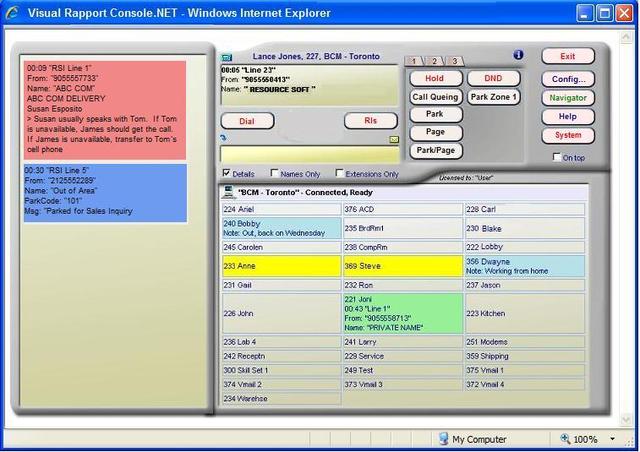This screenshot has height=452, width=640.
Task: Select extension 241 Larry
Action: pos(403,342)
